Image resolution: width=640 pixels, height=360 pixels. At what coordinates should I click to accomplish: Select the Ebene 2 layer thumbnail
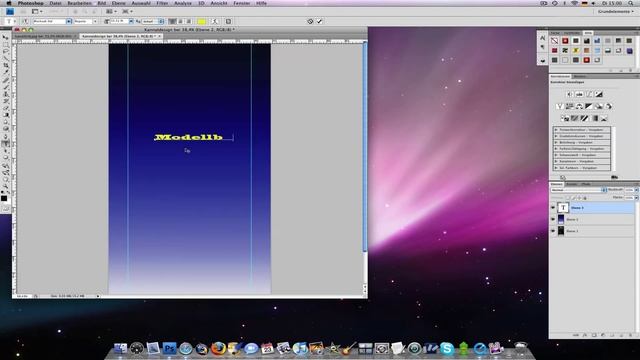point(561,219)
